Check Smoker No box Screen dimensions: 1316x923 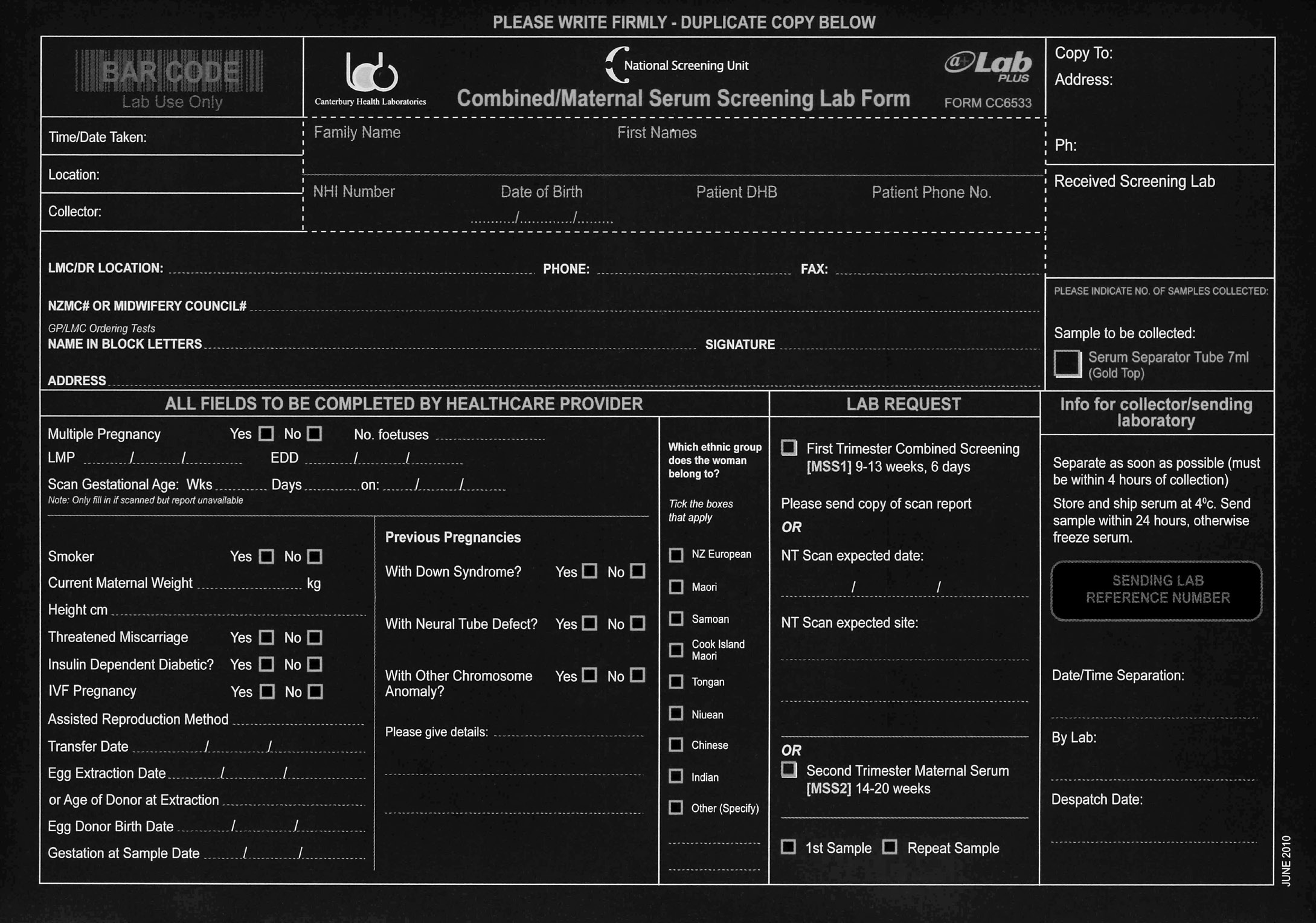(315, 556)
